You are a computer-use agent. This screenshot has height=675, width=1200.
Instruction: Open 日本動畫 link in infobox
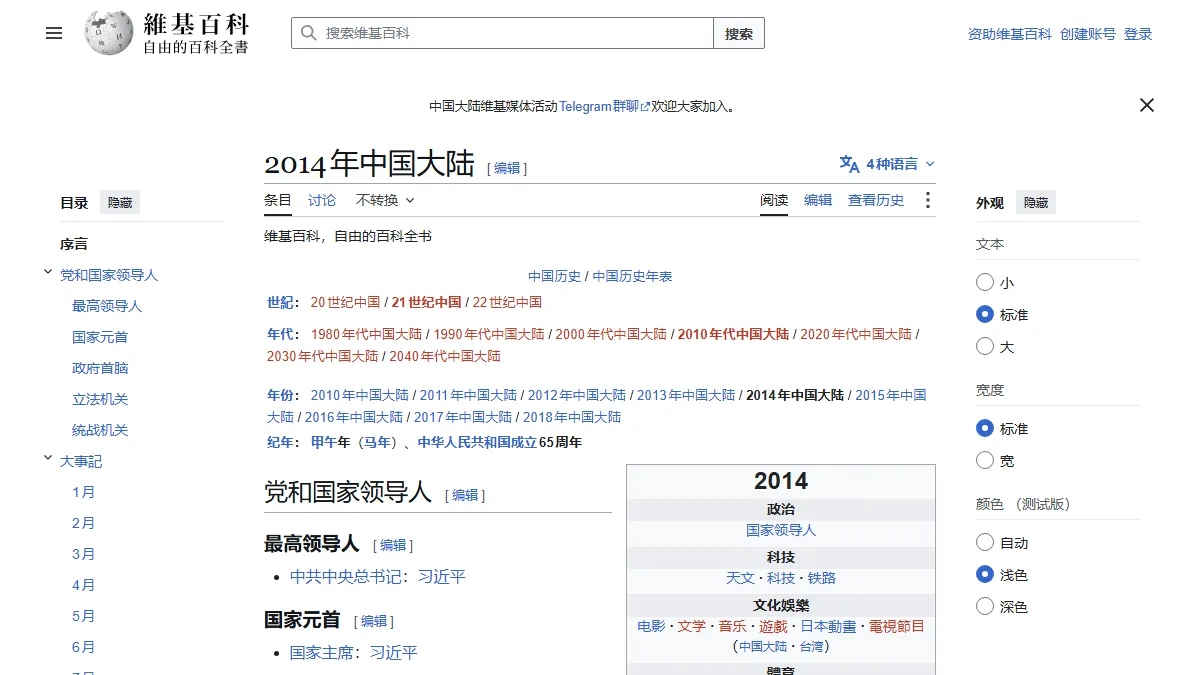(828, 626)
